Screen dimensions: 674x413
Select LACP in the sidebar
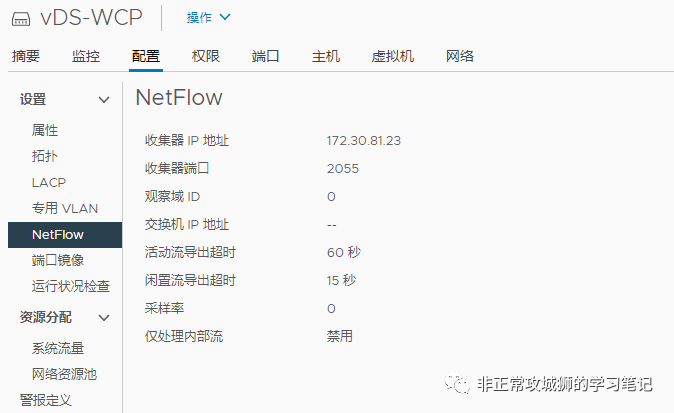click(x=48, y=182)
